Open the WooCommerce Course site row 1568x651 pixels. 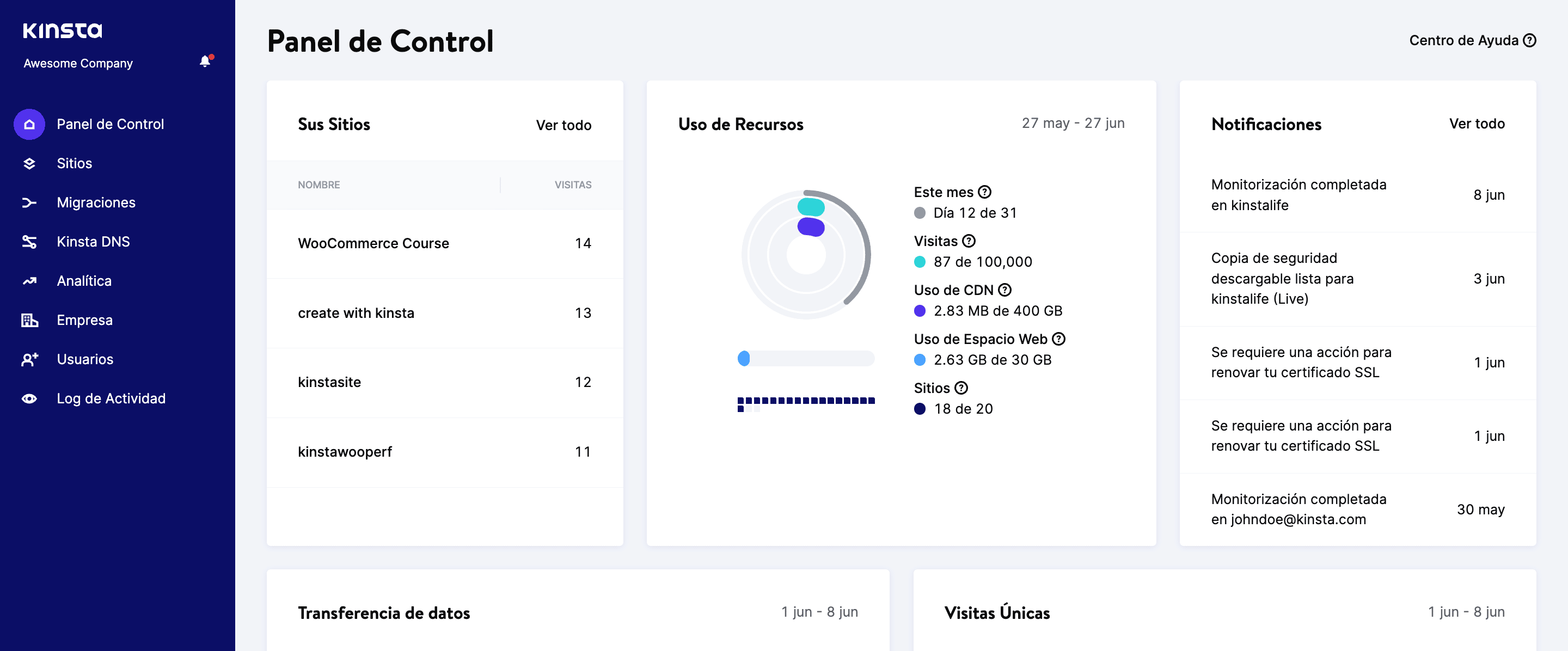pos(373,243)
